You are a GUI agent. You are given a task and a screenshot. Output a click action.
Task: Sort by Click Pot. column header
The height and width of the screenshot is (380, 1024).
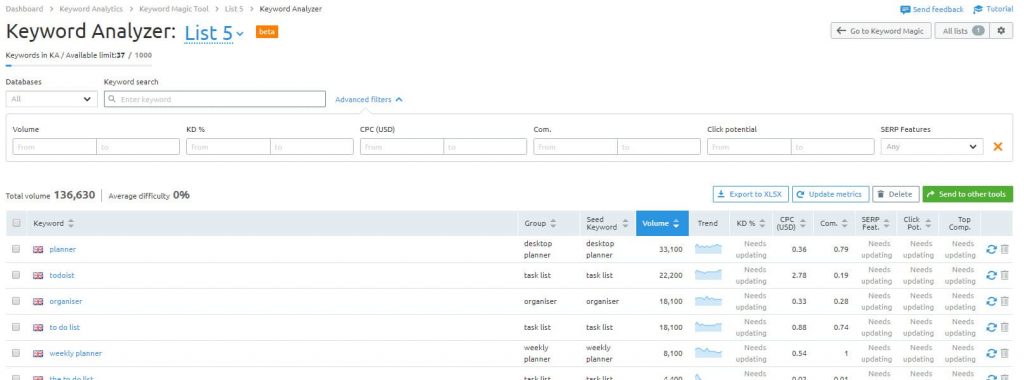coord(917,223)
